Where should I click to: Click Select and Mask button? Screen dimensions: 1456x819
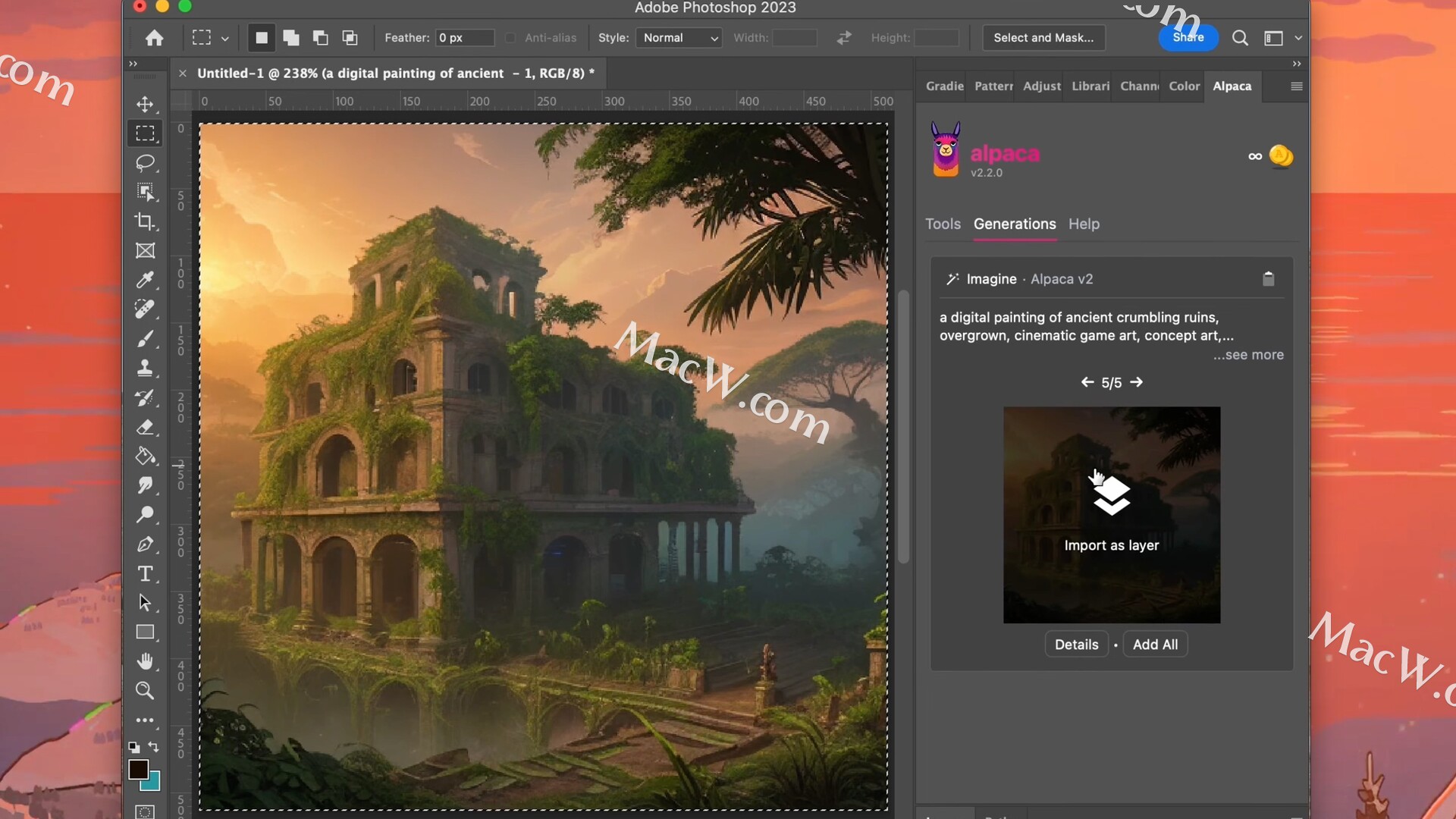click(x=1043, y=38)
